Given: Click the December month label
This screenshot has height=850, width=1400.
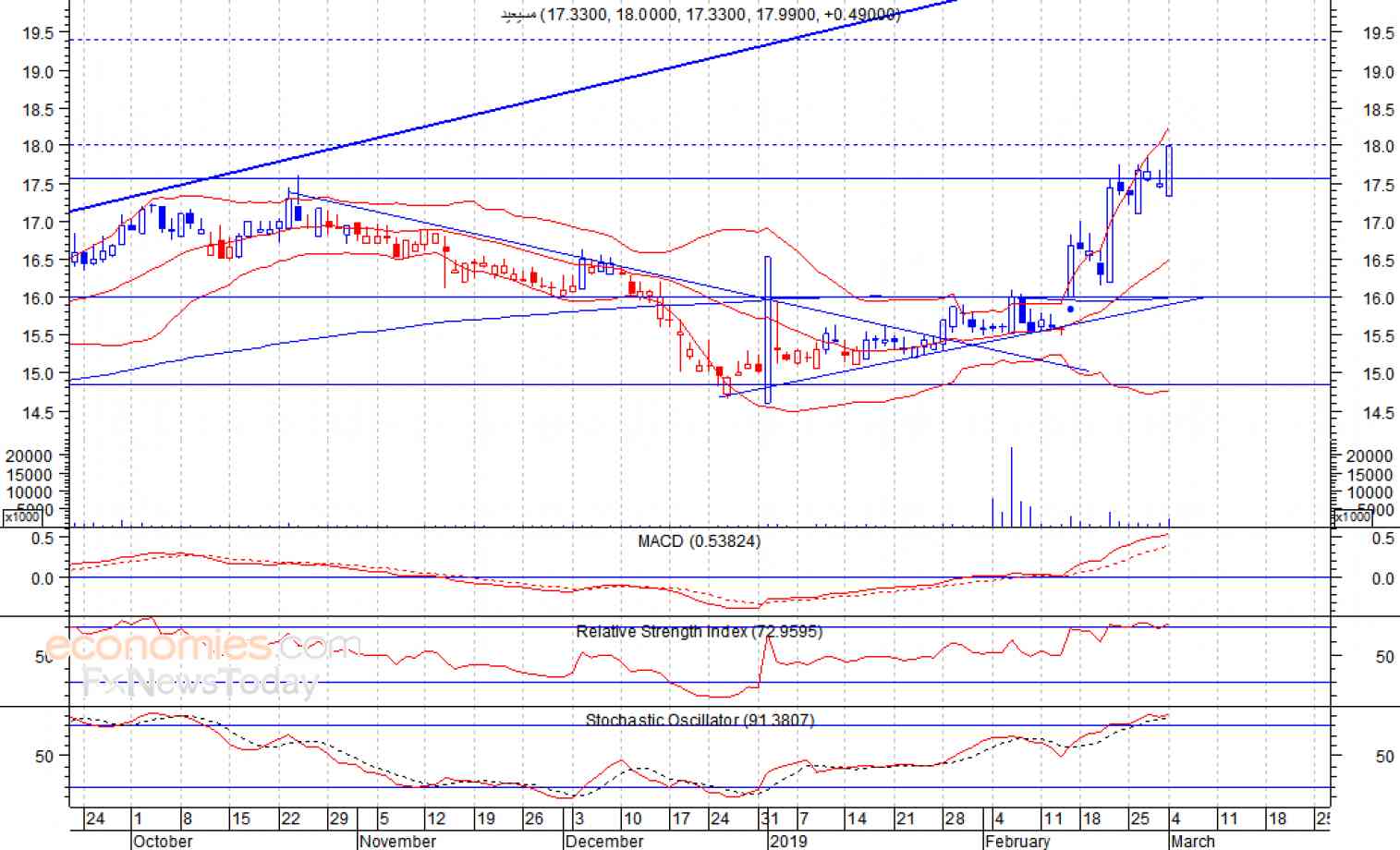Looking at the screenshot, I should point(603,841).
